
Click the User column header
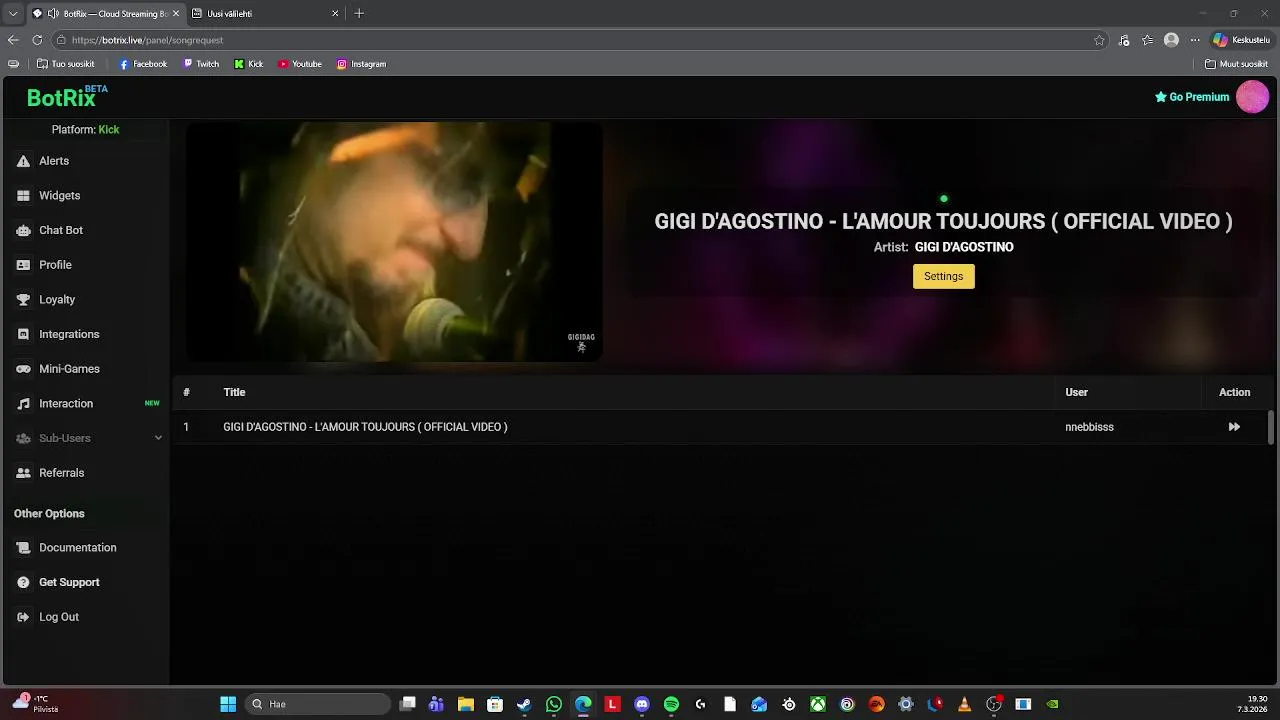[1076, 393]
